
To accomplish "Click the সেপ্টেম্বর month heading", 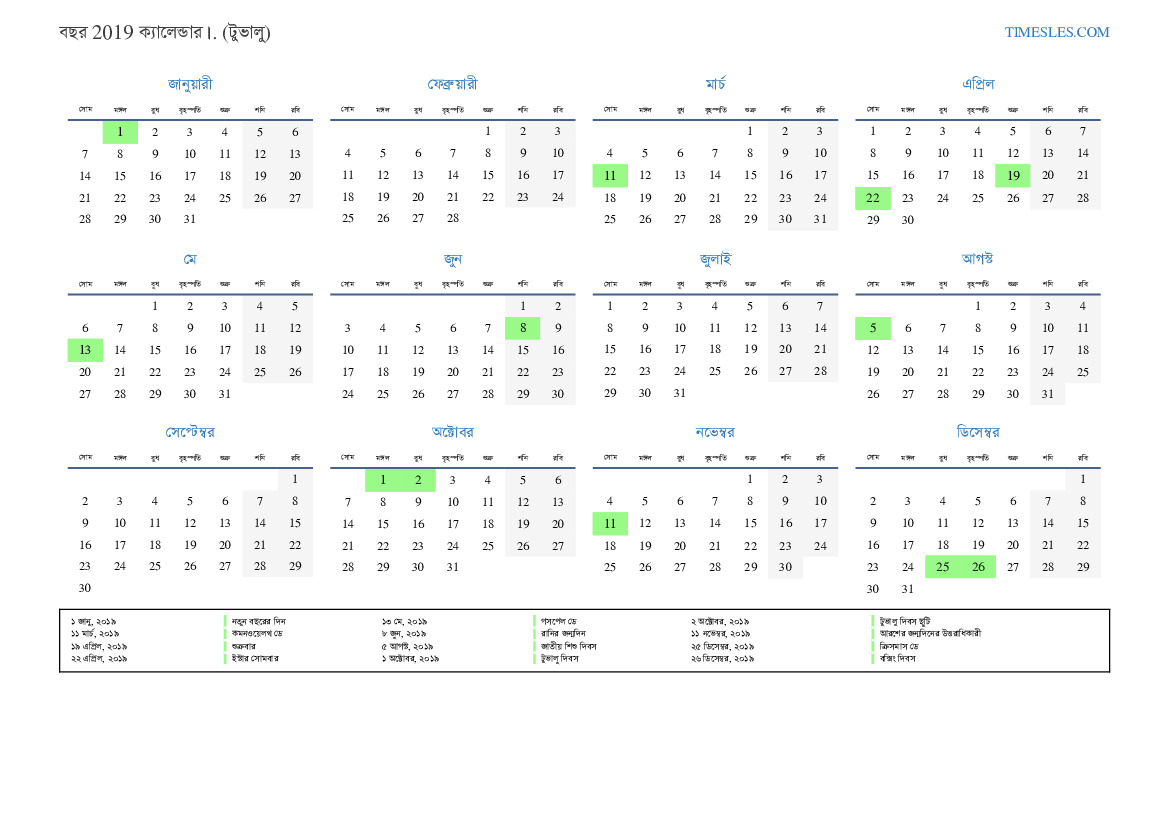I will point(190,432).
